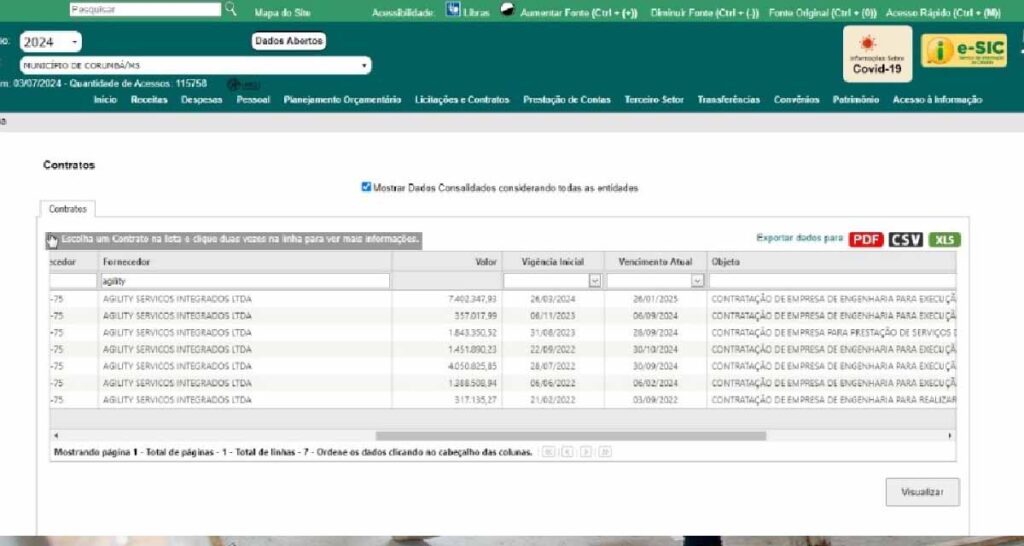Sort by the Valor column header

pyautogui.click(x=447, y=262)
